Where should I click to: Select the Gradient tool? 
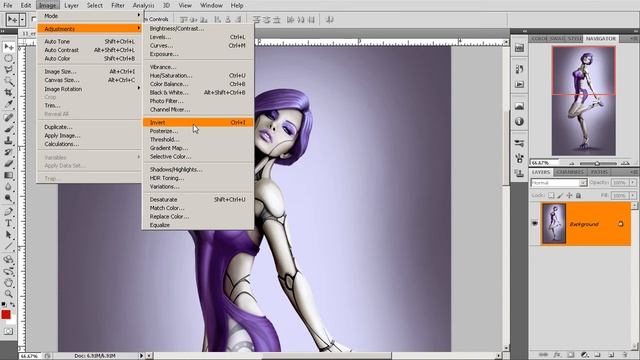(x=9, y=175)
